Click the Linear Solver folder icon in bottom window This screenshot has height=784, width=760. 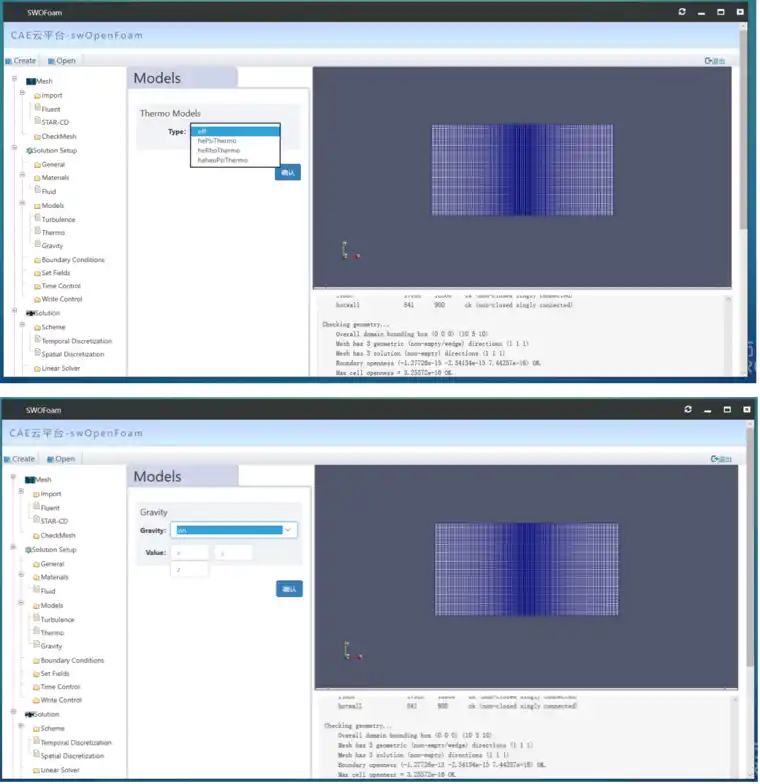click(36, 770)
